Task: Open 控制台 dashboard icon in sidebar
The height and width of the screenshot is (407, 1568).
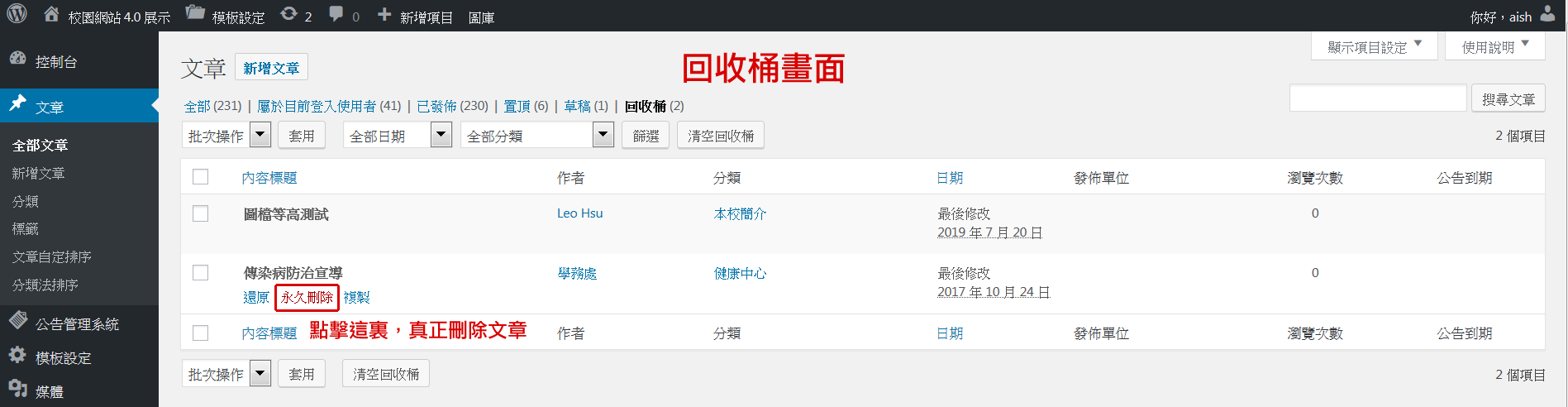Action: (x=18, y=60)
